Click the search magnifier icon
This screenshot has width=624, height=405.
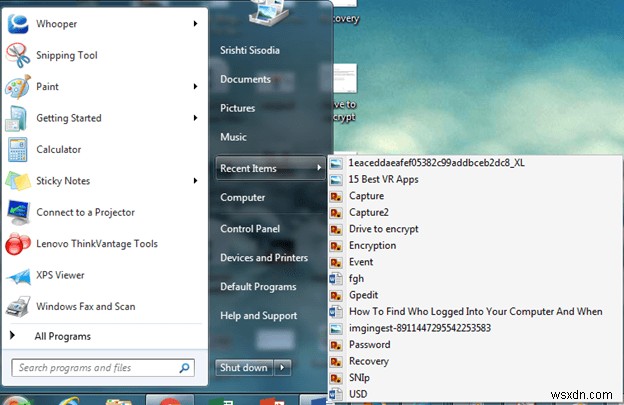[184, 368]
